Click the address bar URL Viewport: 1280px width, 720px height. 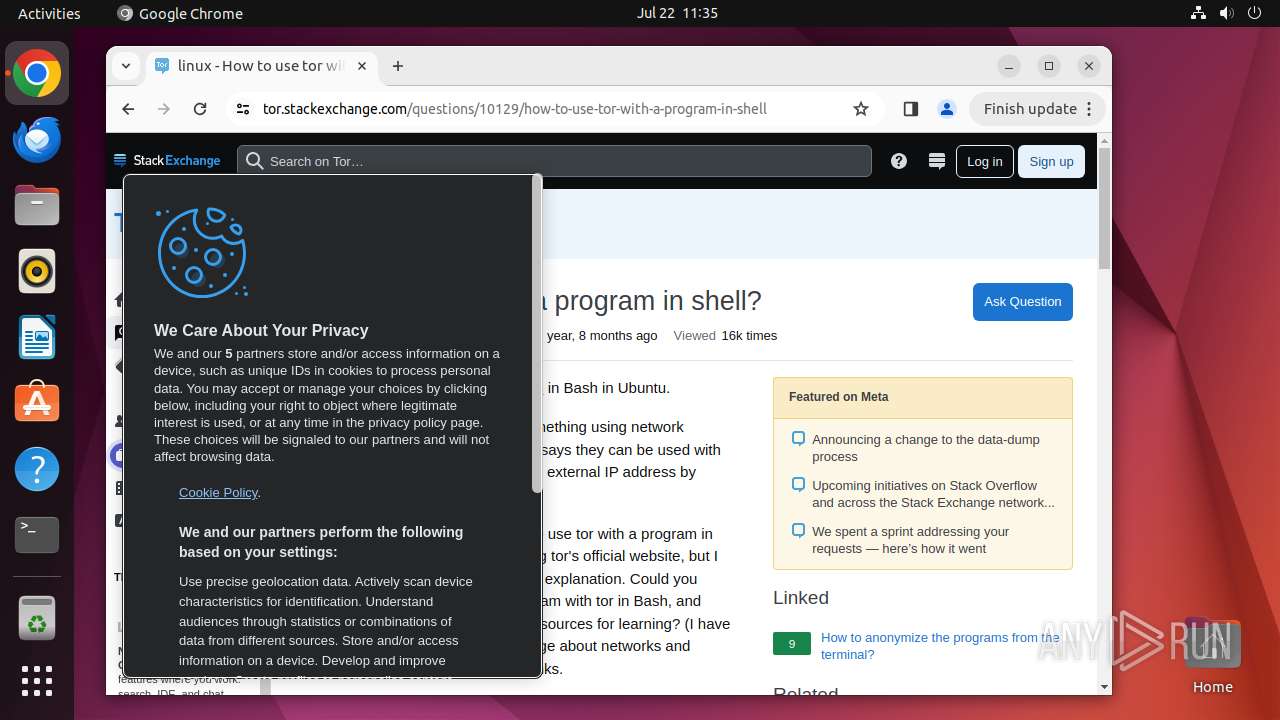515,109
